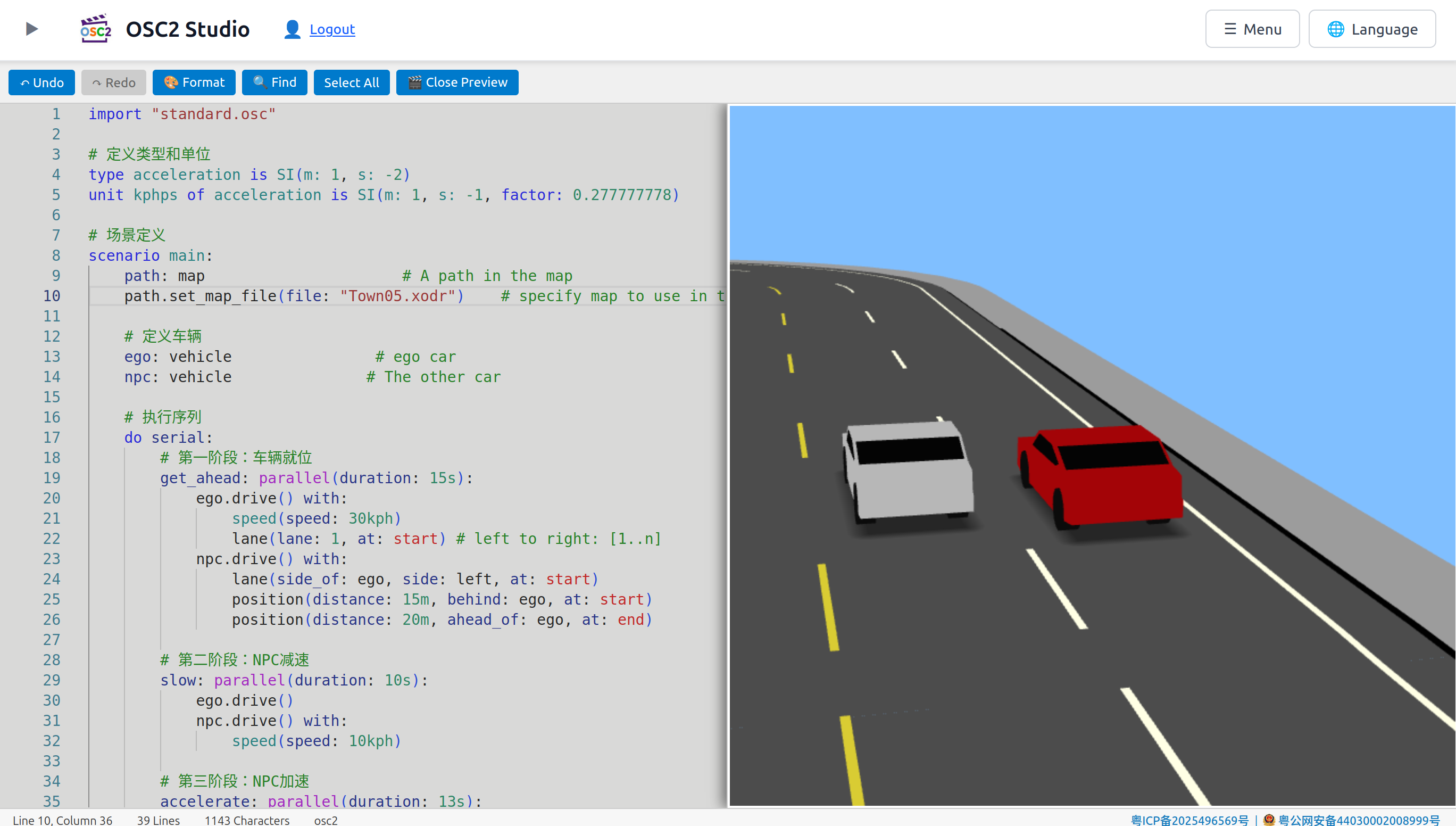Viewport: 1456px width, 826px height.
Task: Open the Language selector
Action: pos(1372,29)
